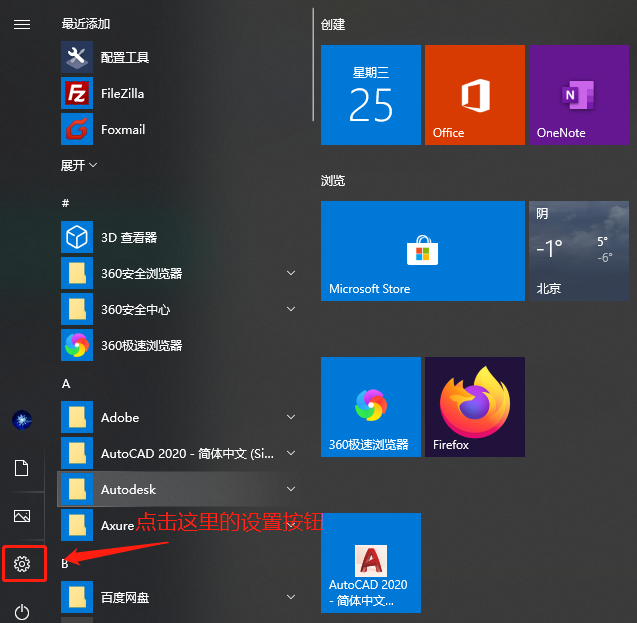
Task: Open the Pictures sidebar icon
Action: 22,516
